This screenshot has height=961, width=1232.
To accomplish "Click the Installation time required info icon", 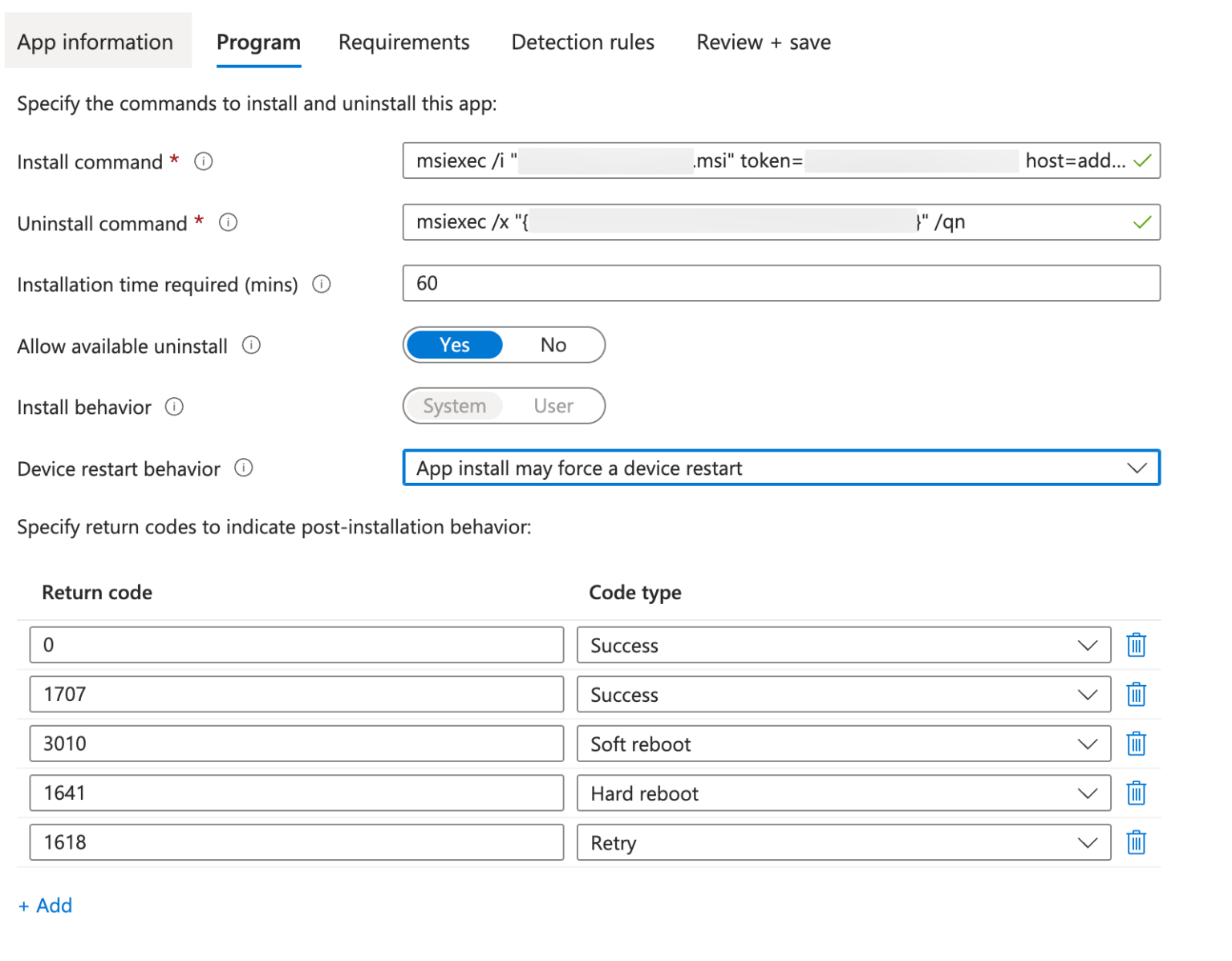I will click(321, 284).
